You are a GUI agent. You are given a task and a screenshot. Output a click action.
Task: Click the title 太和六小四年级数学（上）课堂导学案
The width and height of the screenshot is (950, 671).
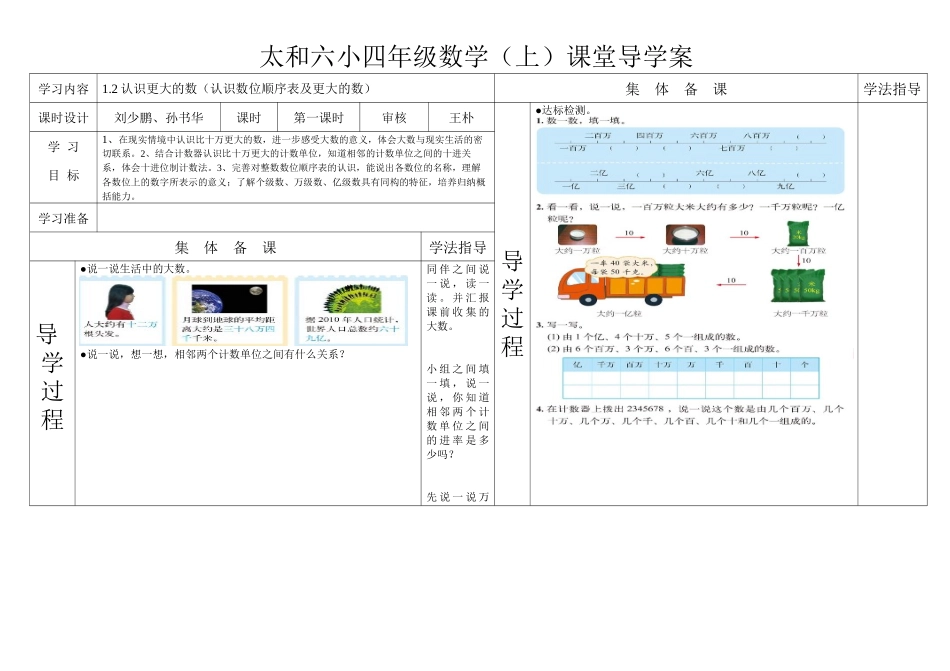(x=476, y=57)
